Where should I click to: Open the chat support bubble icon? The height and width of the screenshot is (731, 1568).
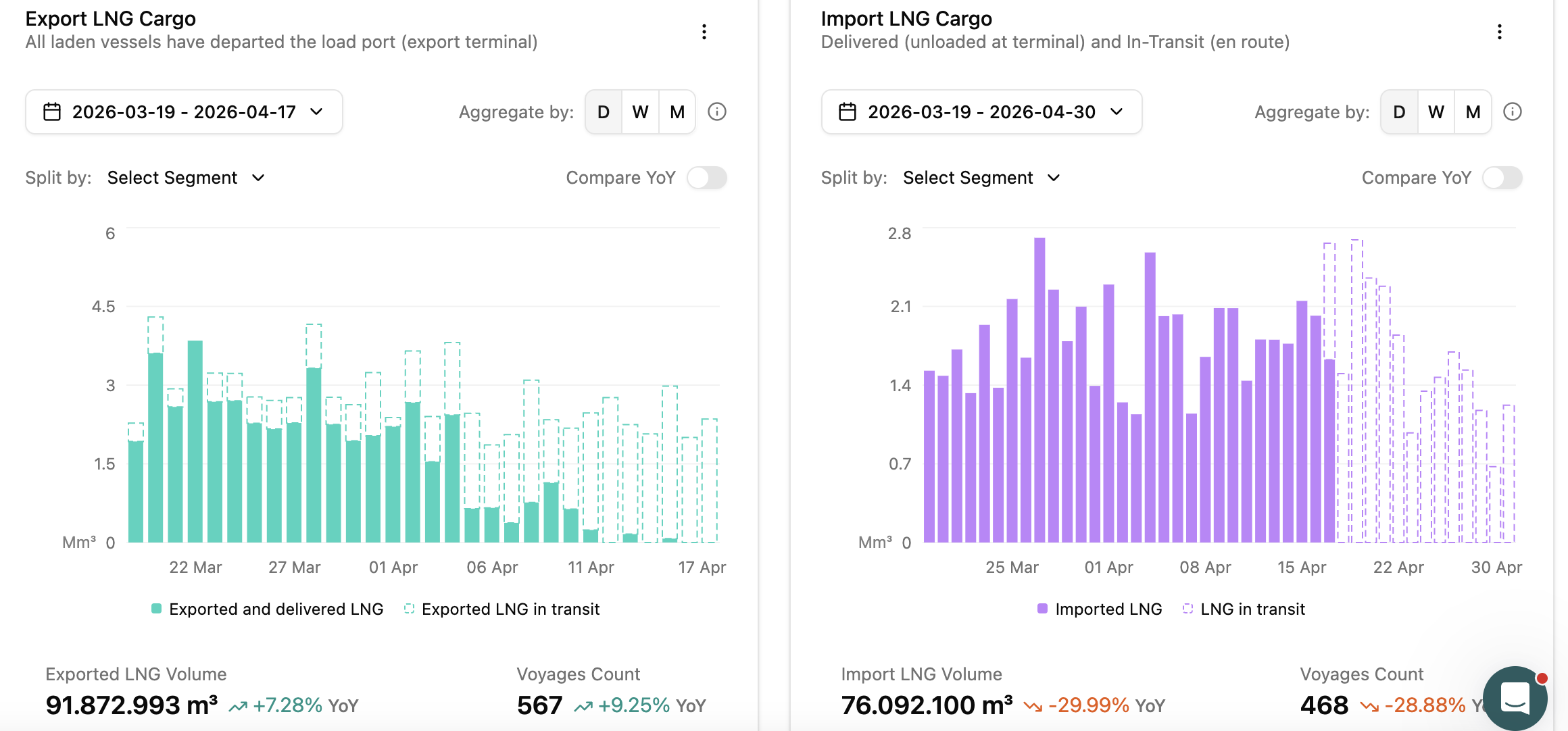(x=1515, y=697)
